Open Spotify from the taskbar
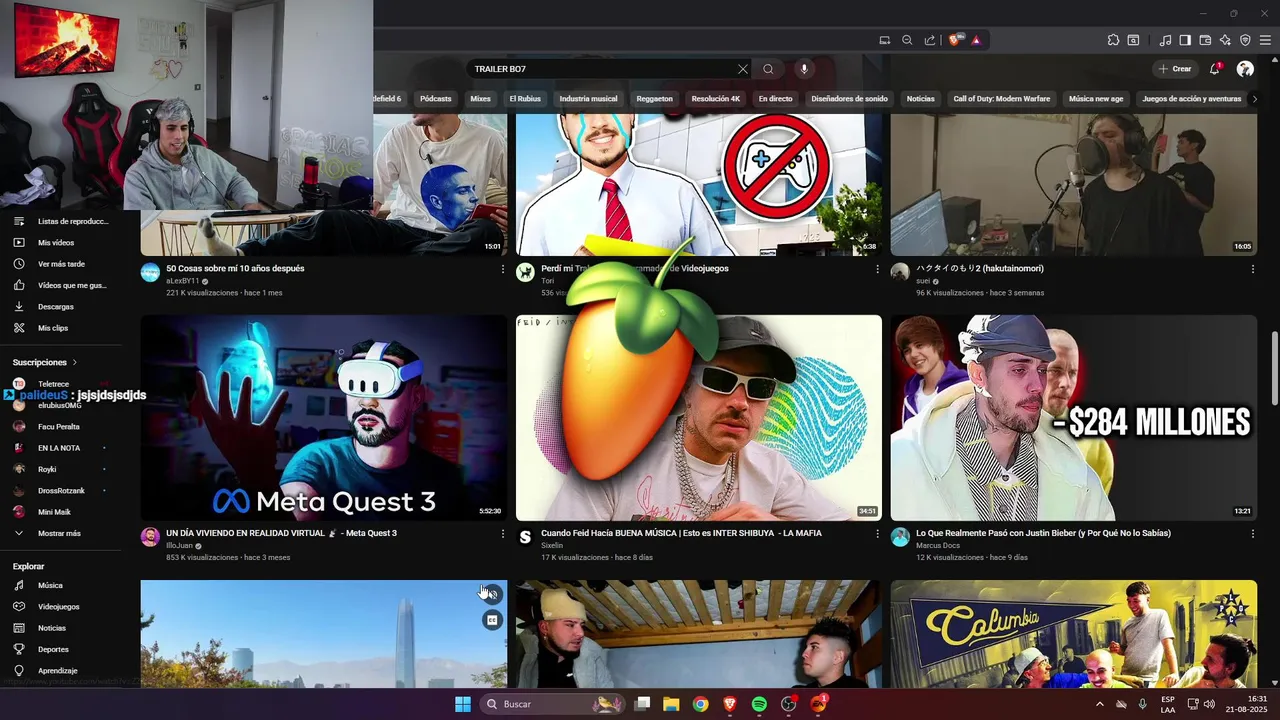The width and height of the screenshot is (1280, 720). 759,704
